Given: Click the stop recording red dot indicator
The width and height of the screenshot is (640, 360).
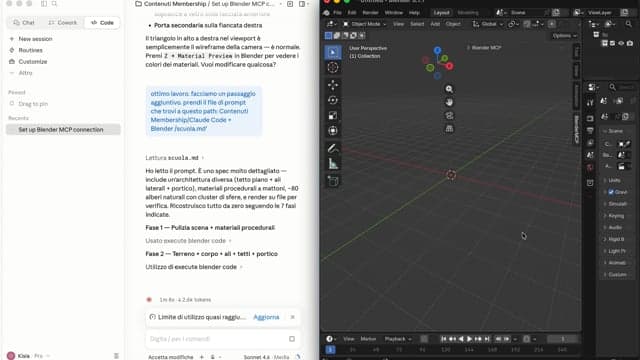Looking at the screenshot, I should [149, 300].
